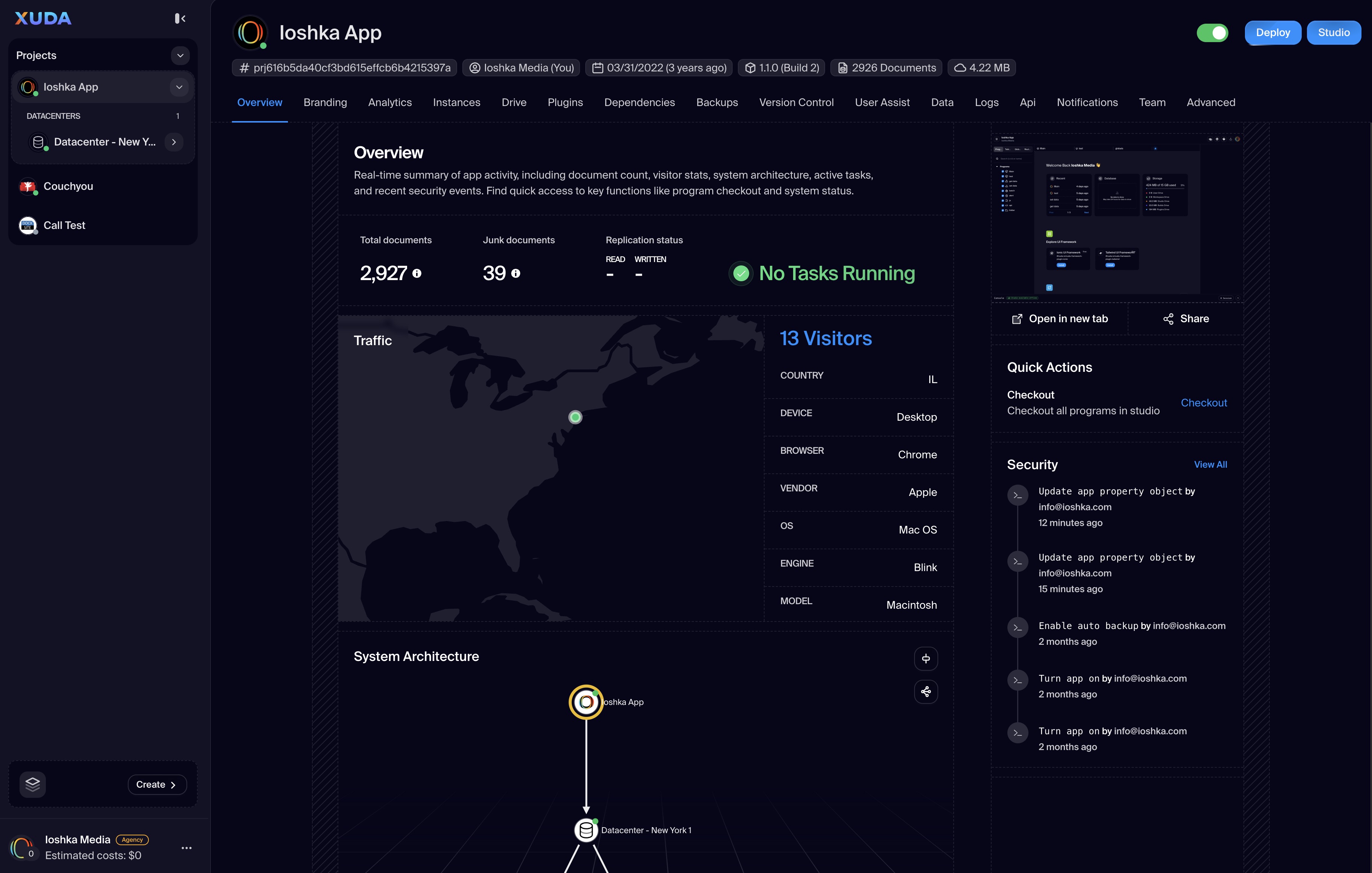
Task: Collapse the Projects section chevron
Action: pyautogui.click(x=180, y=55)
